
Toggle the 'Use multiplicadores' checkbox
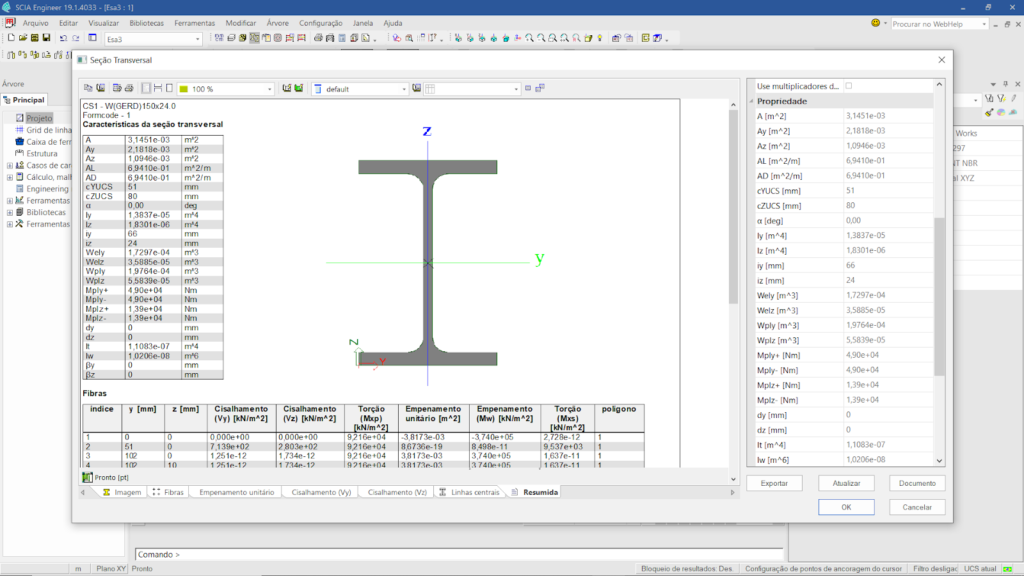(849, 86)
